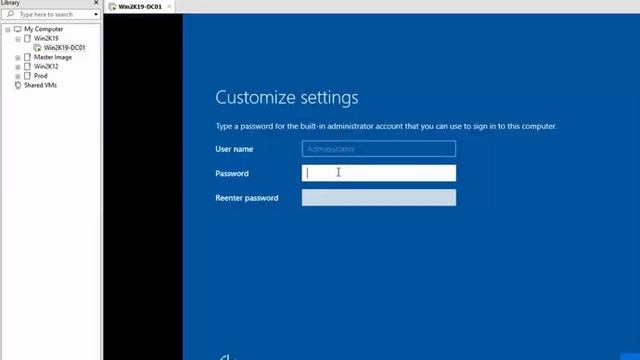Select the Prod folder
This screenshot has height=360, width=640.
40,76
